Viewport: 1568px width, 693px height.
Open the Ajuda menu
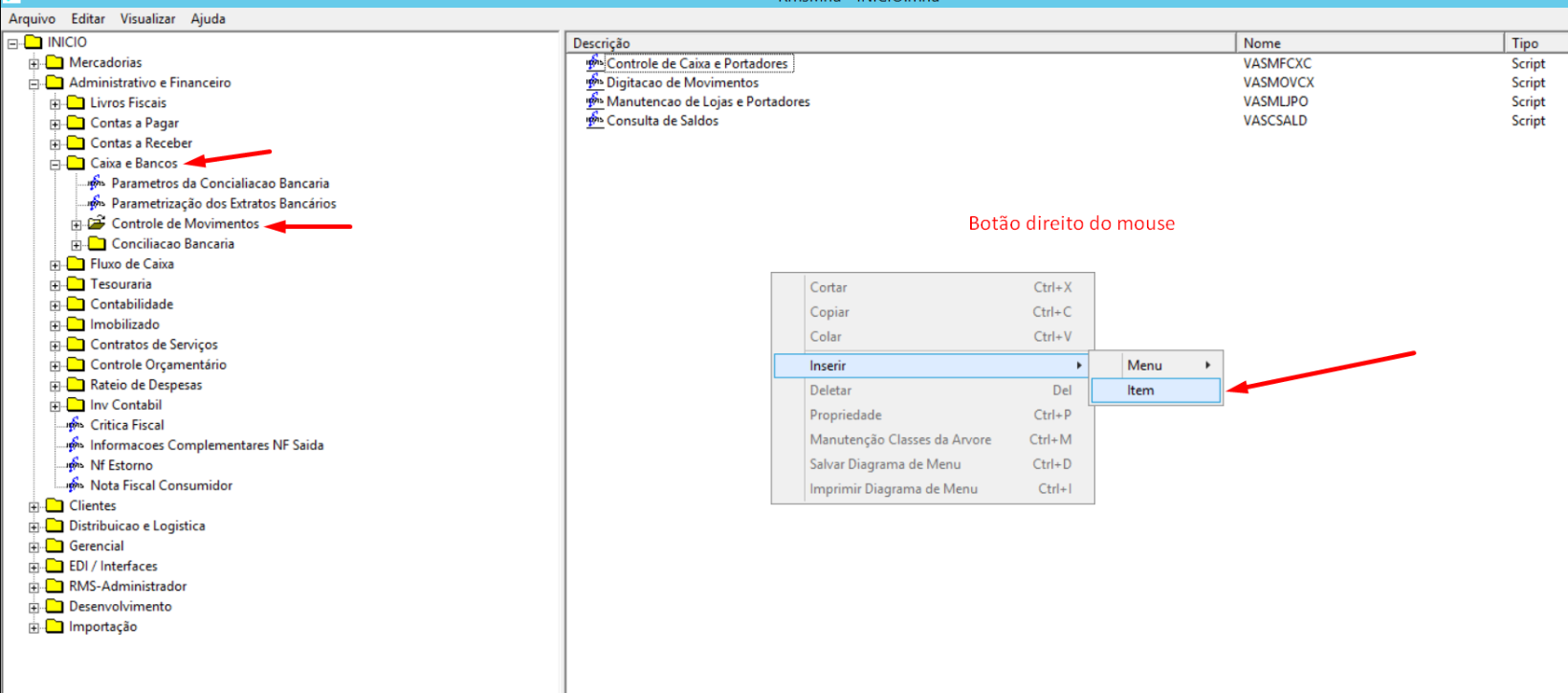pyautogui.click(x=208, y=18)
